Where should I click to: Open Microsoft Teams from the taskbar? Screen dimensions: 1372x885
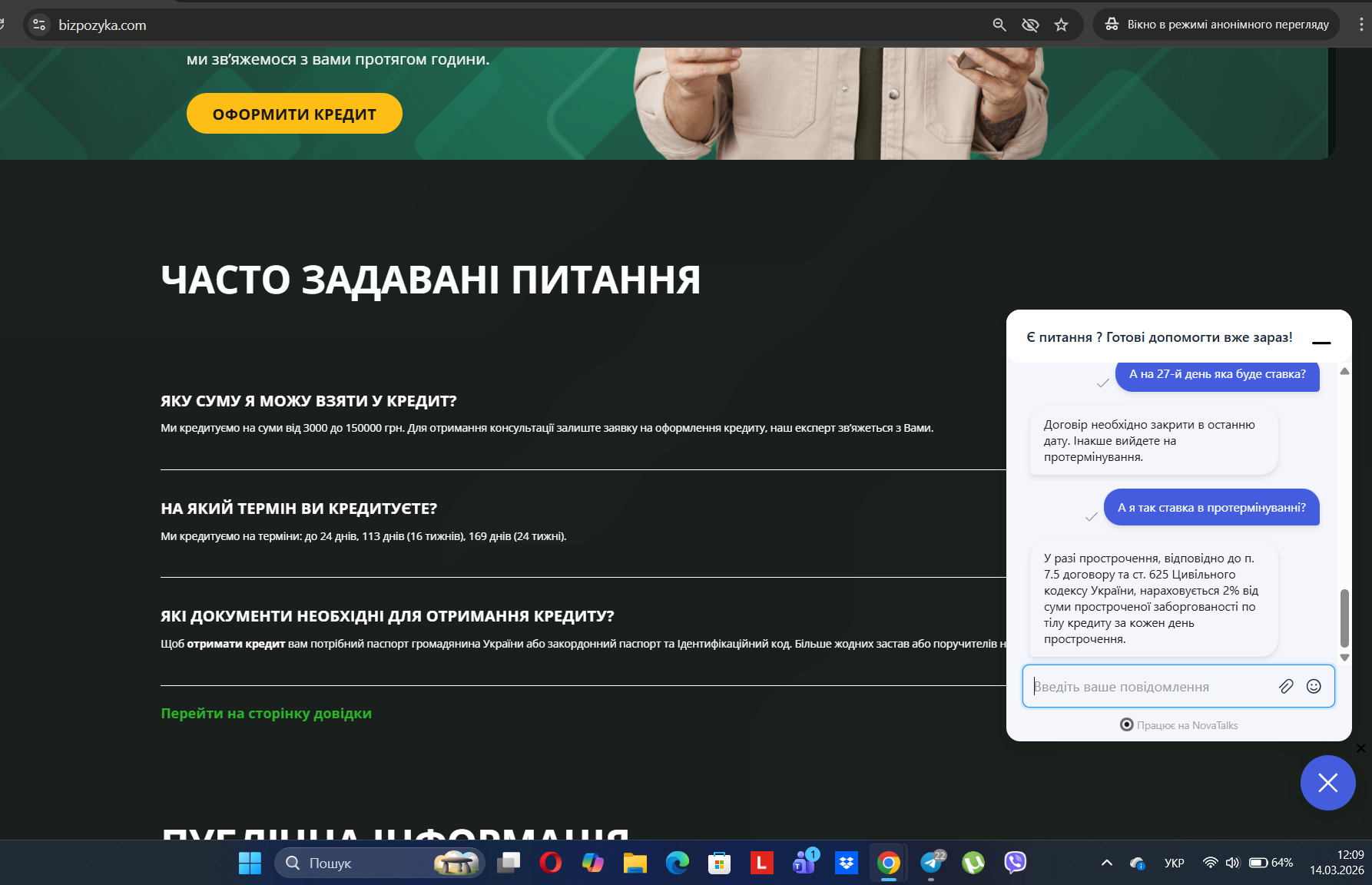[804, 863]
